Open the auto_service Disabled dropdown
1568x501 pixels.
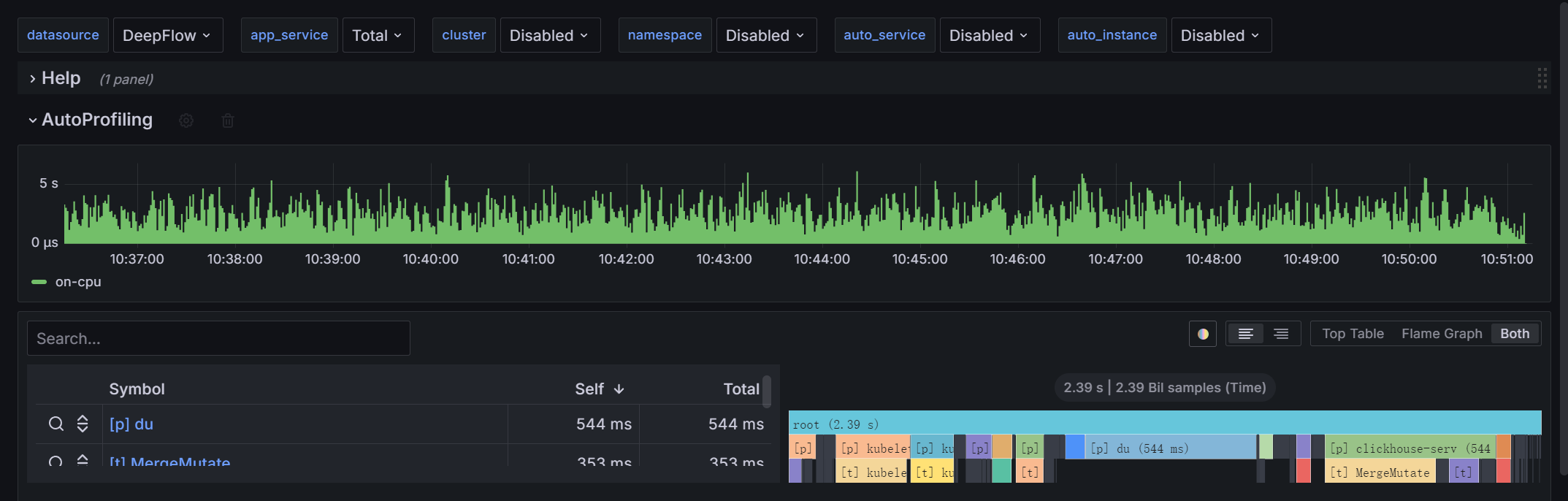click(990, 35)
